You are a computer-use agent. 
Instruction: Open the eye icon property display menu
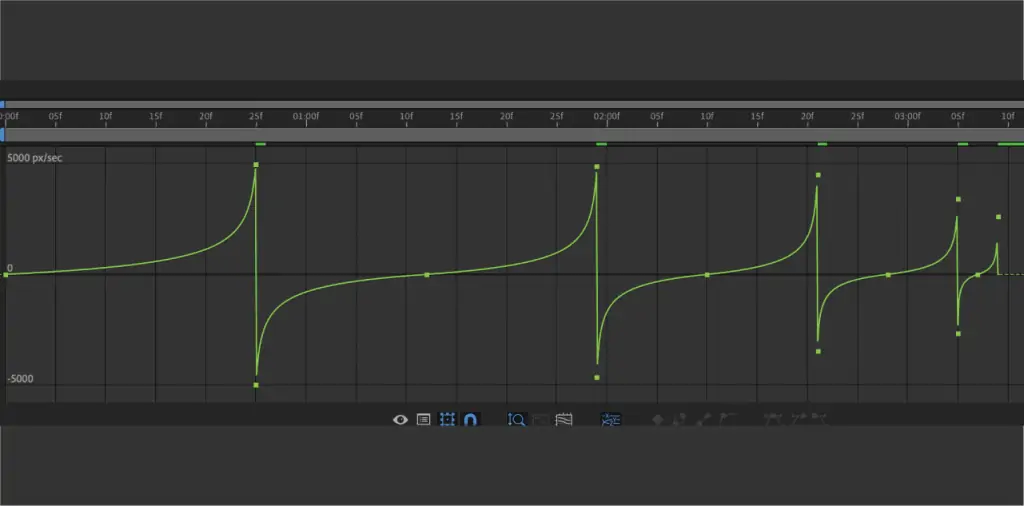400,420
